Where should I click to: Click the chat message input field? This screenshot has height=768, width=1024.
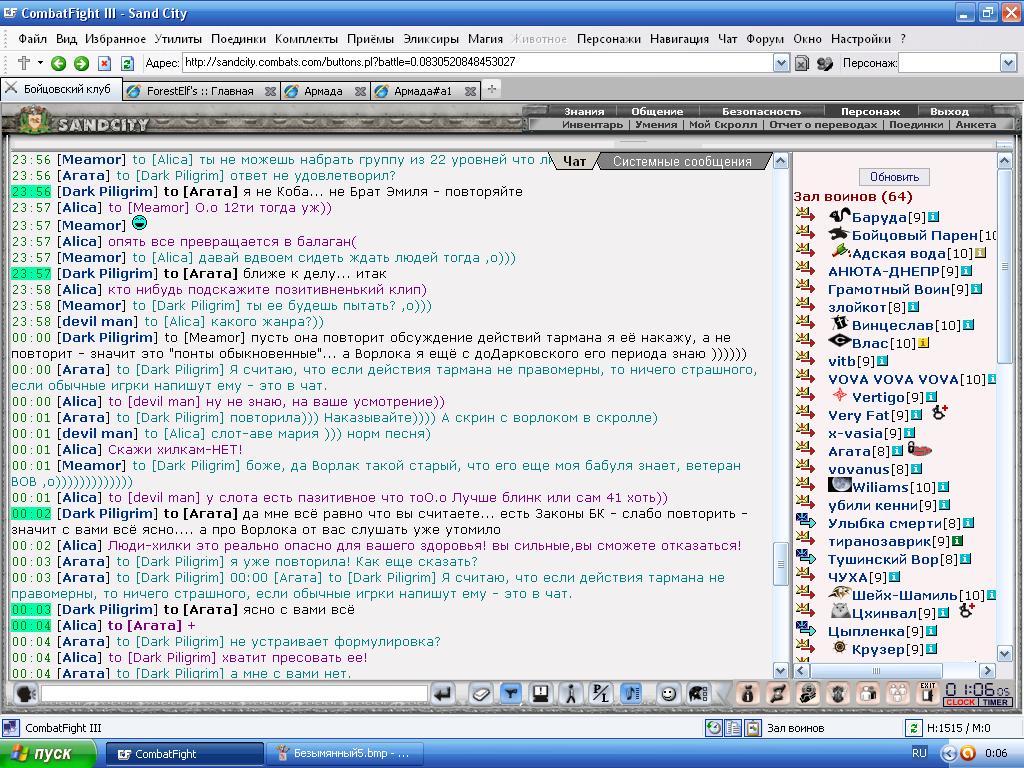click(x=234, y=694)
